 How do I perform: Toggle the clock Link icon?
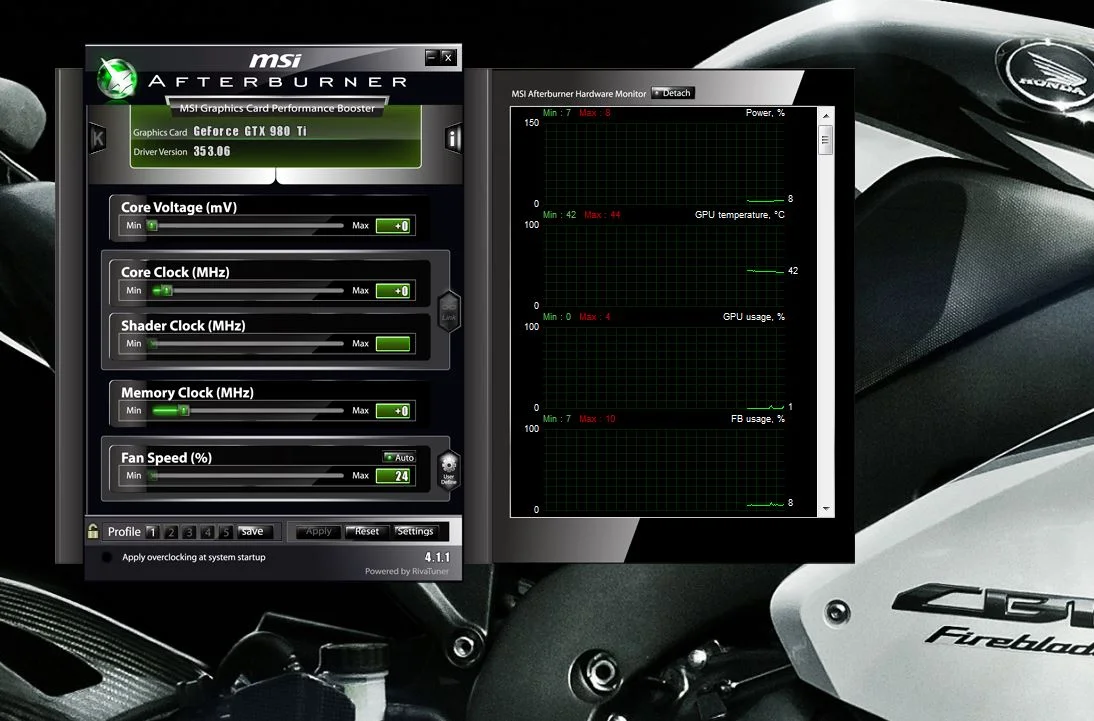point(449,311)
